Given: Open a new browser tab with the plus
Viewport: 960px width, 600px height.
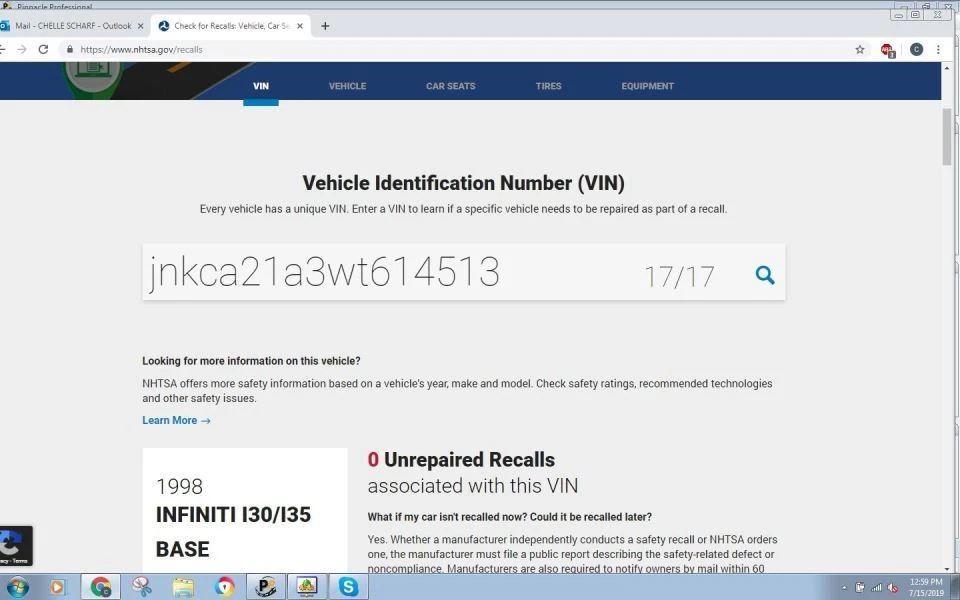Looking at the screenshot, I should [325, 26].
